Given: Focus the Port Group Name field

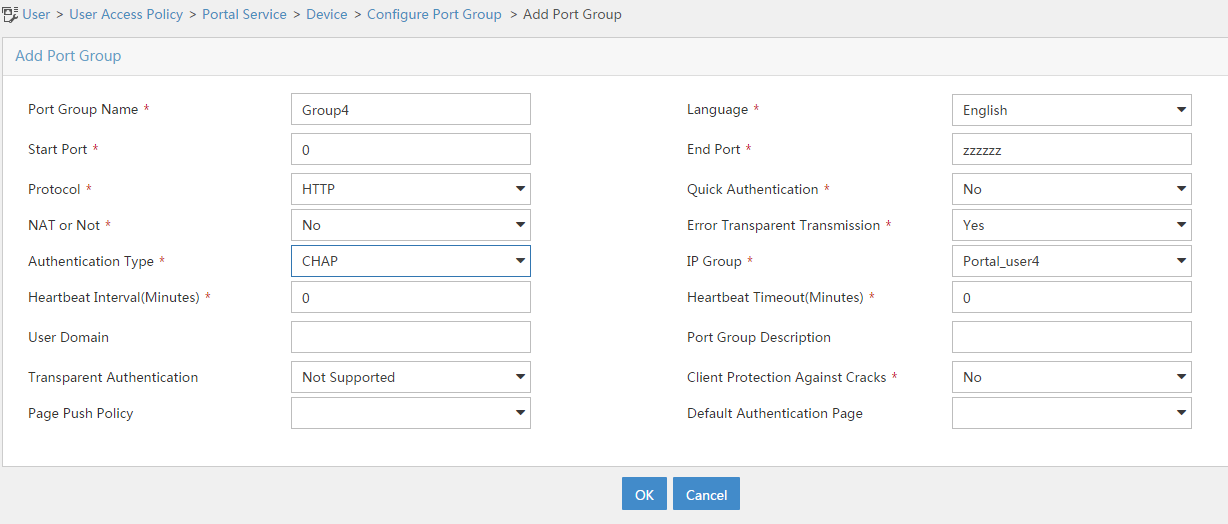Looking at the screenshot, I should (411, 110).
